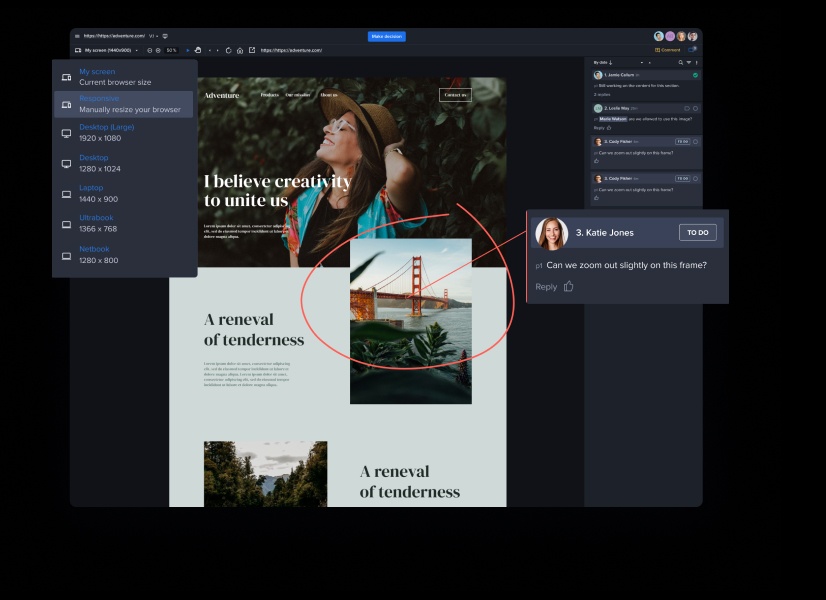
Task: Click the fourth user avatar at top right
Action: click(x=693, y=36)
